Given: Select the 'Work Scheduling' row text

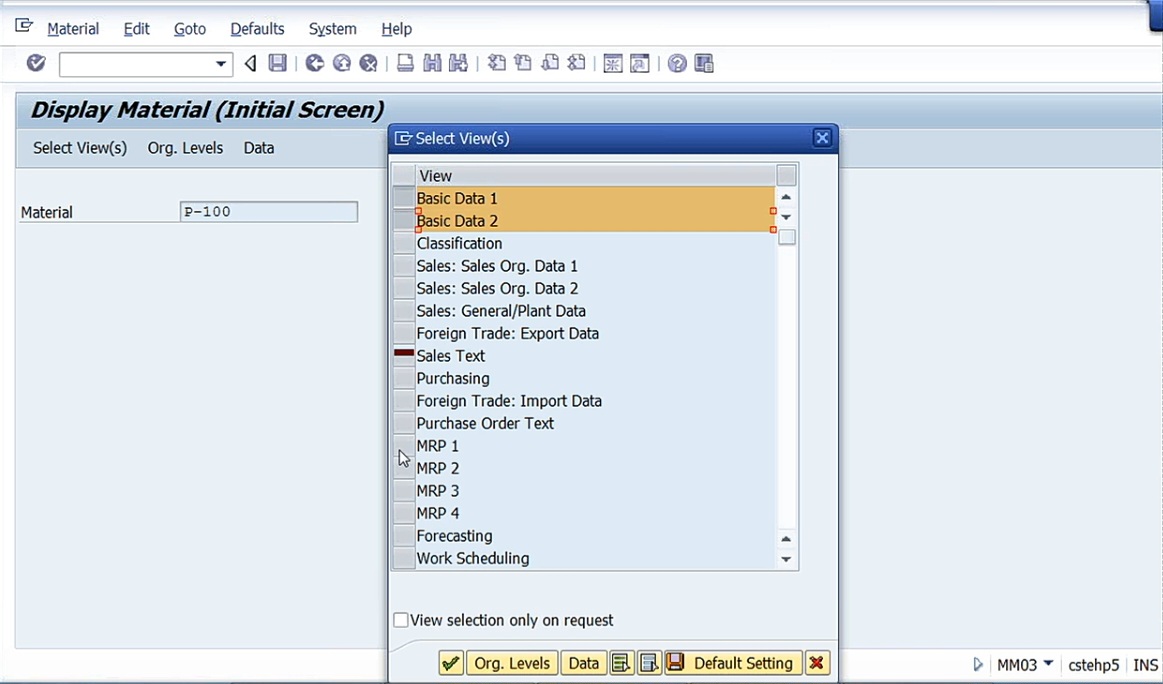Looking at the screenshot, I should coord(472,558).
